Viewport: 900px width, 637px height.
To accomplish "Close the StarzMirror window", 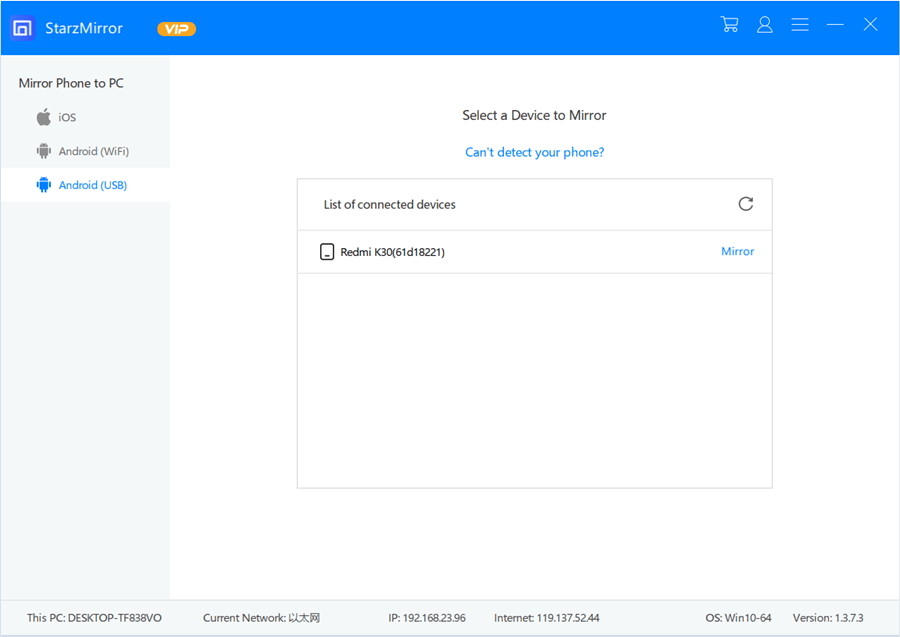I will pyautogui.click(x=870, y=24).
